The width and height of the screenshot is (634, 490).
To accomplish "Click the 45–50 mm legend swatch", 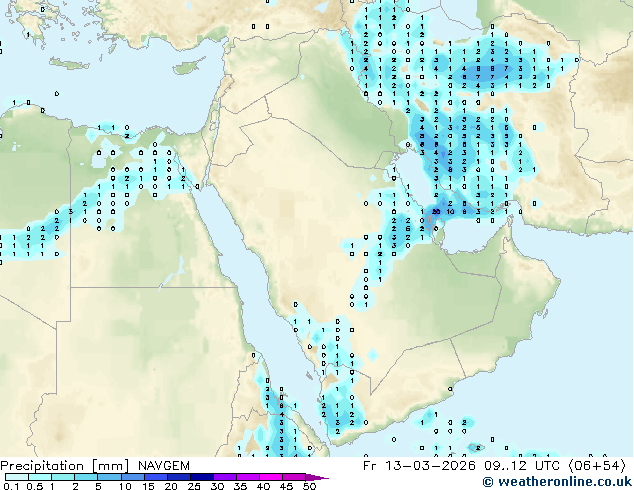I will coord(294,477).
